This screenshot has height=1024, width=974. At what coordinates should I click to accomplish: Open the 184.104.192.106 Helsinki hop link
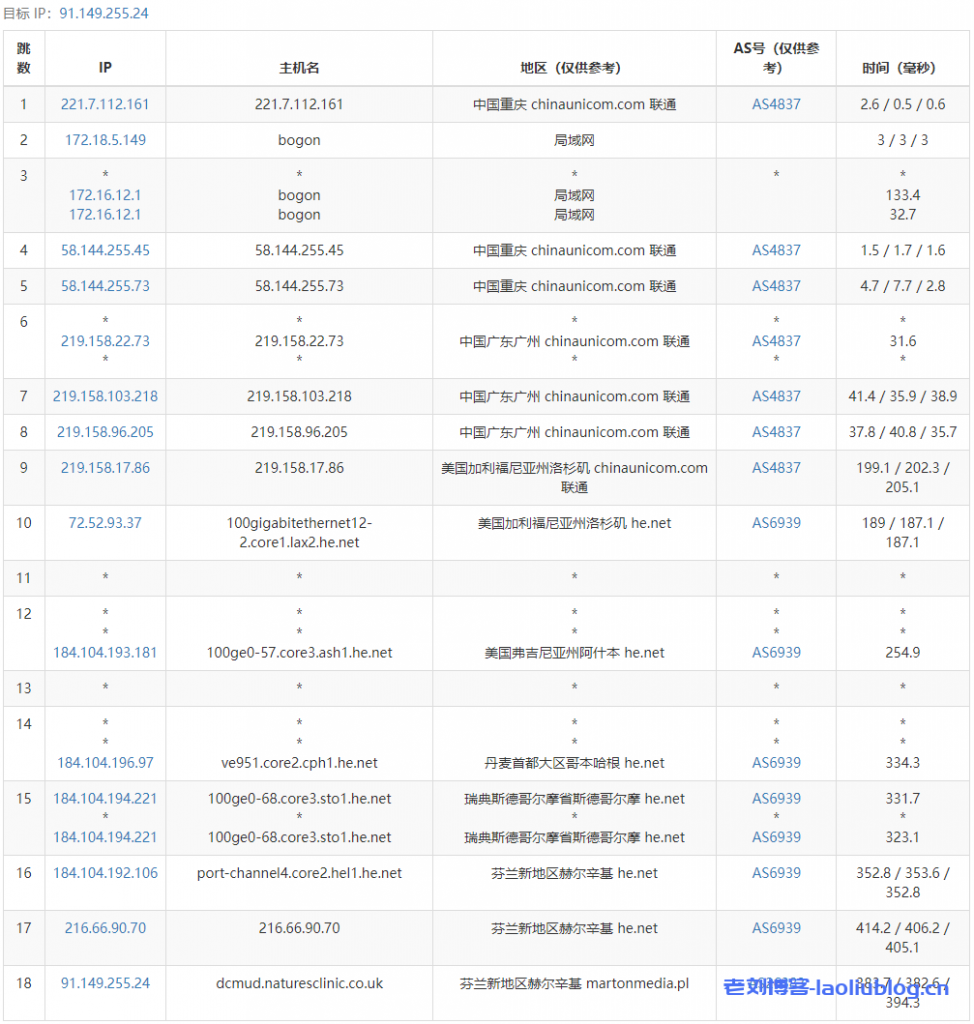pyautogui.click(x=105, y=873)
